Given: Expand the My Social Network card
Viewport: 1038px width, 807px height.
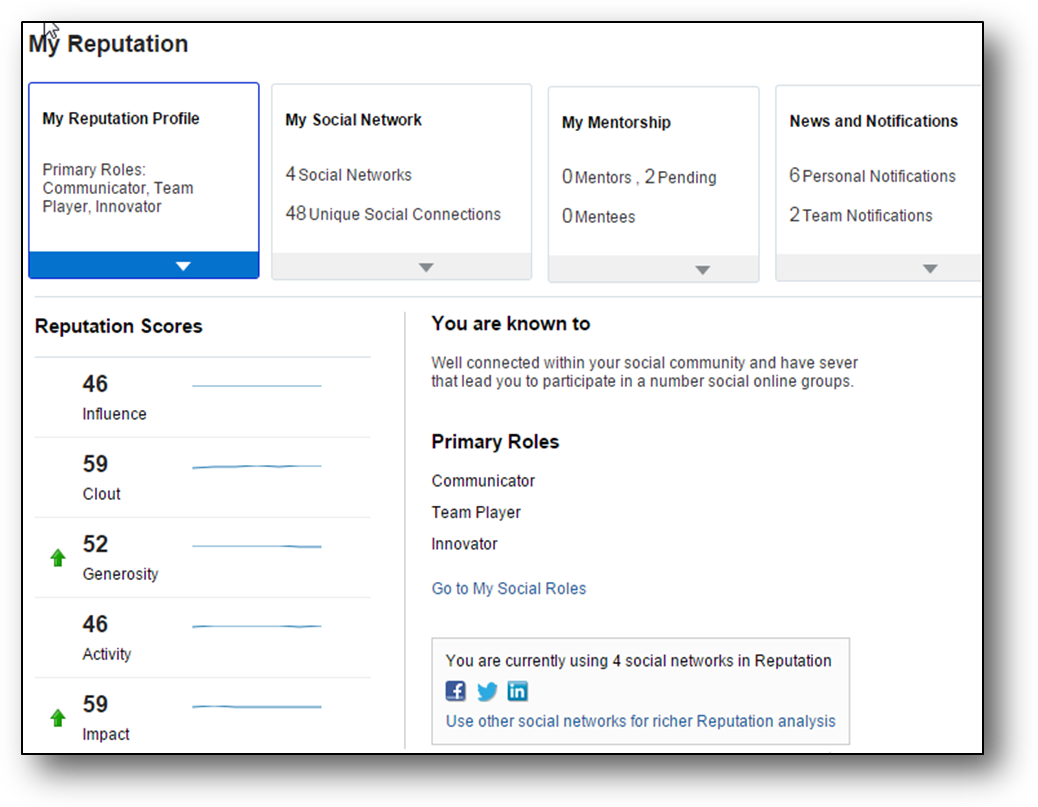Looking at the screenshot, I should pos(426,267).
